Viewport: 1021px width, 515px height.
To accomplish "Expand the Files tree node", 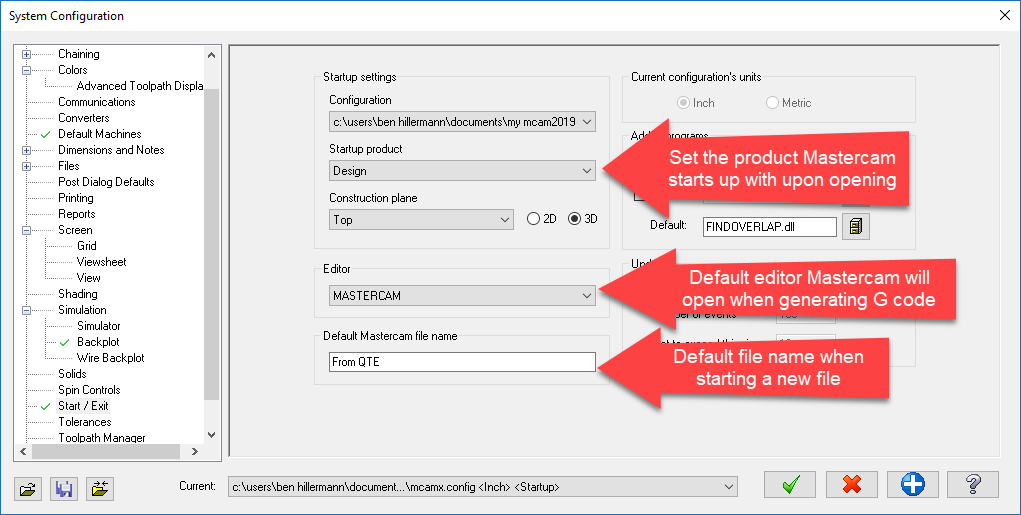I will (x=27, y=166).
